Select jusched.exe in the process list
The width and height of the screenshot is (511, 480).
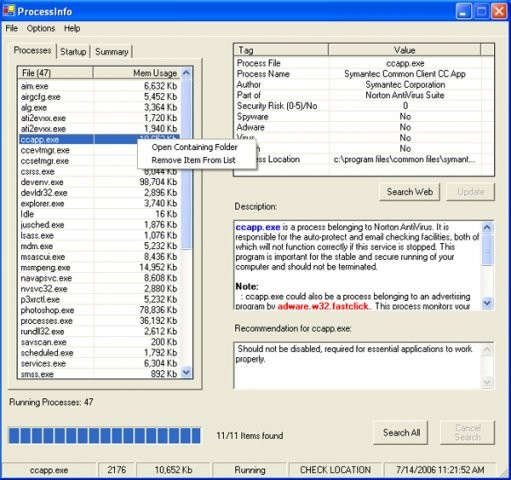point(99,225)
